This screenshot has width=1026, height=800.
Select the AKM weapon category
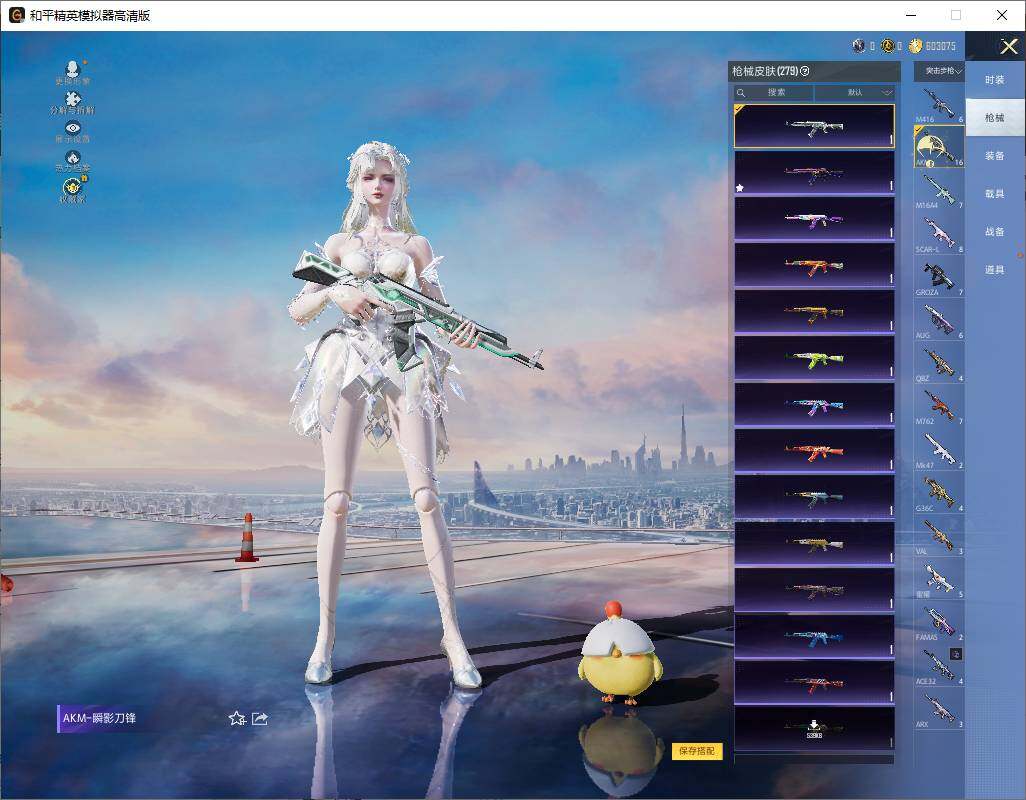939,147
